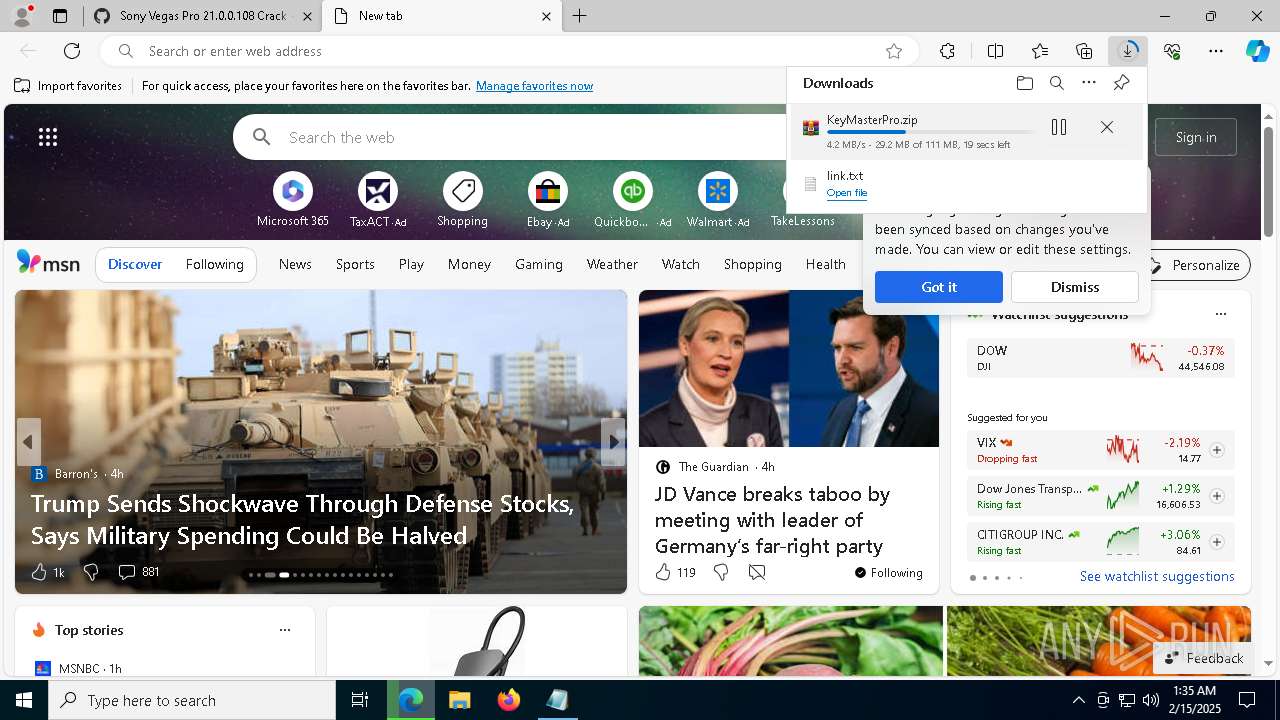Pause the KeyMasterPro.zip download
Viewport: 1280px width, 720px height.
pyautogui.click(x=1059, y=127)
